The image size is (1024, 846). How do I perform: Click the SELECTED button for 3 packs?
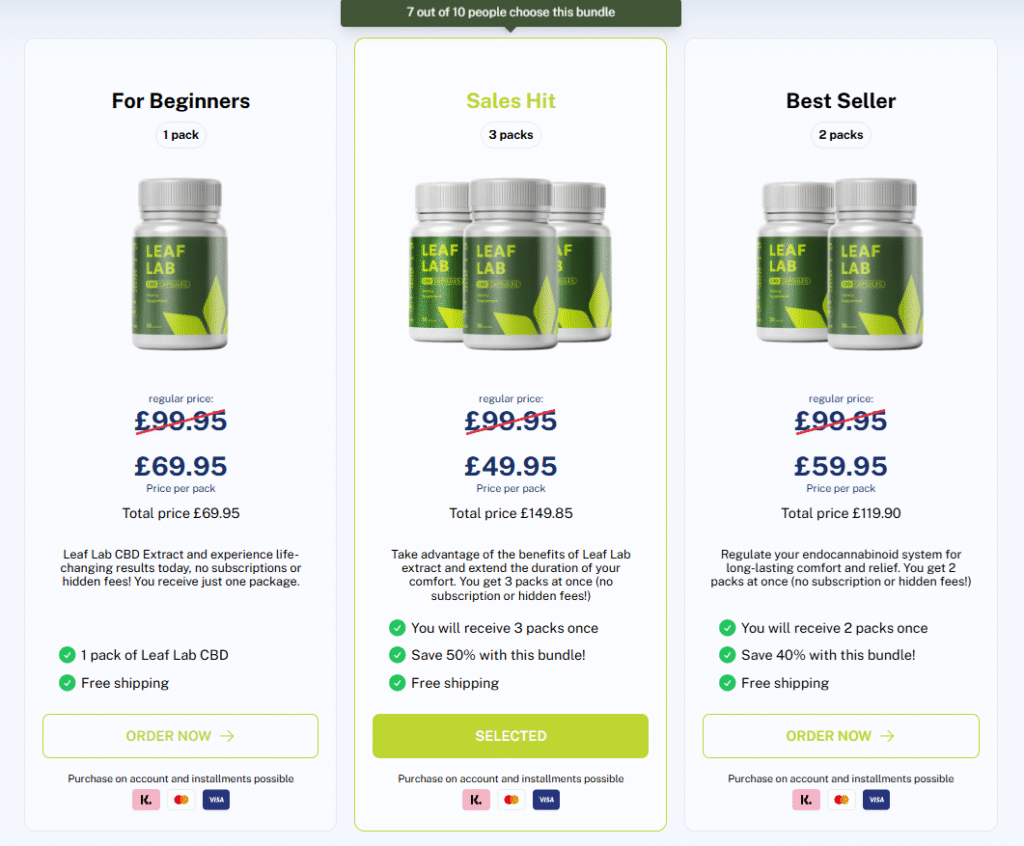pyautogui.click(x=511, y=736)
